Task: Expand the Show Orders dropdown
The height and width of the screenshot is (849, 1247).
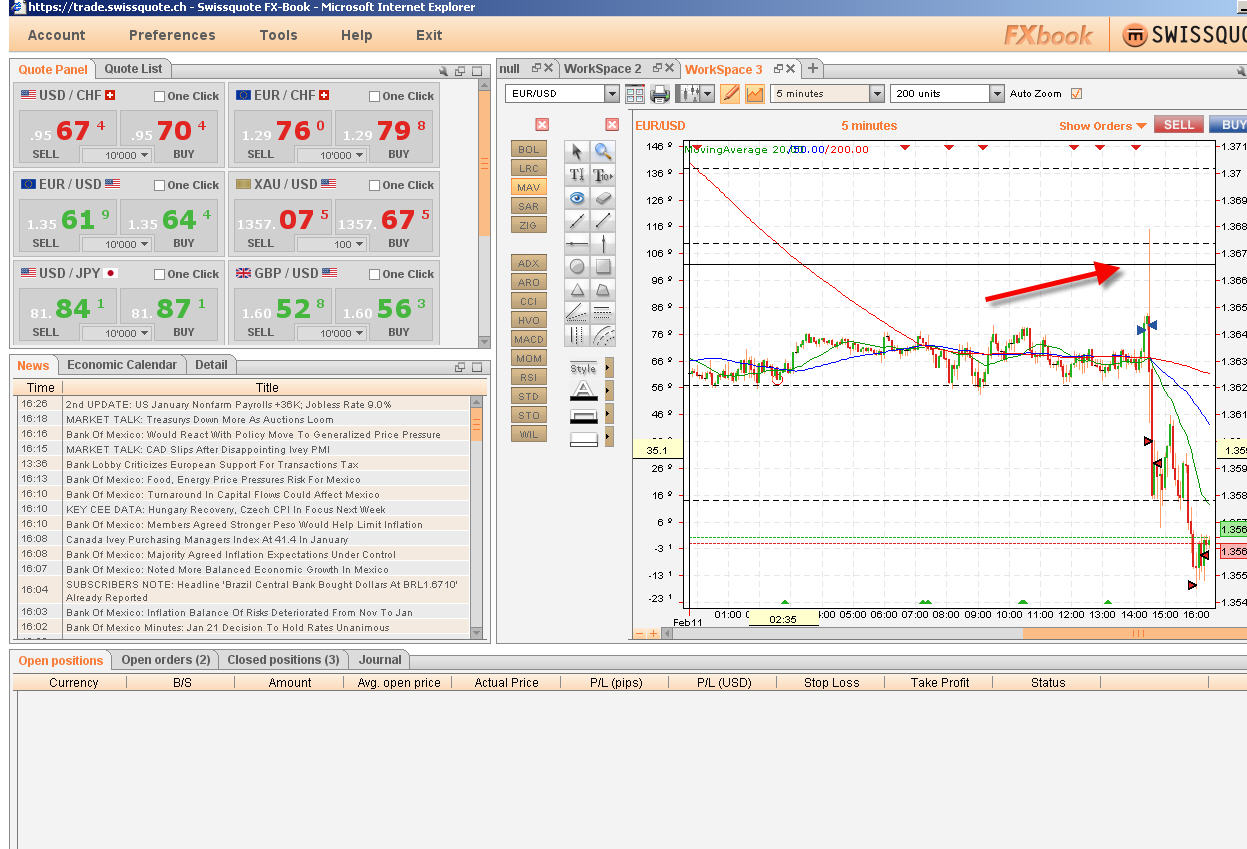Action: [x=1101, y=125]
